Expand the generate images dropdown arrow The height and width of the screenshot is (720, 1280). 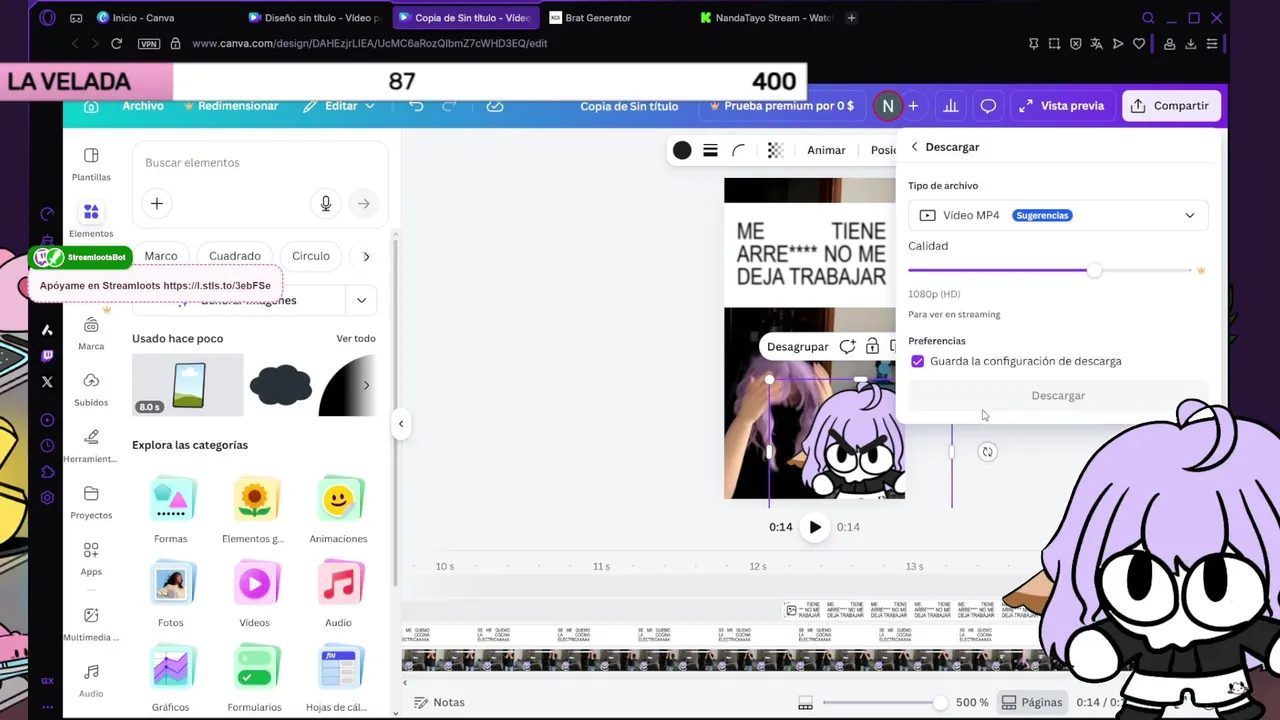[x=360, y=300]
